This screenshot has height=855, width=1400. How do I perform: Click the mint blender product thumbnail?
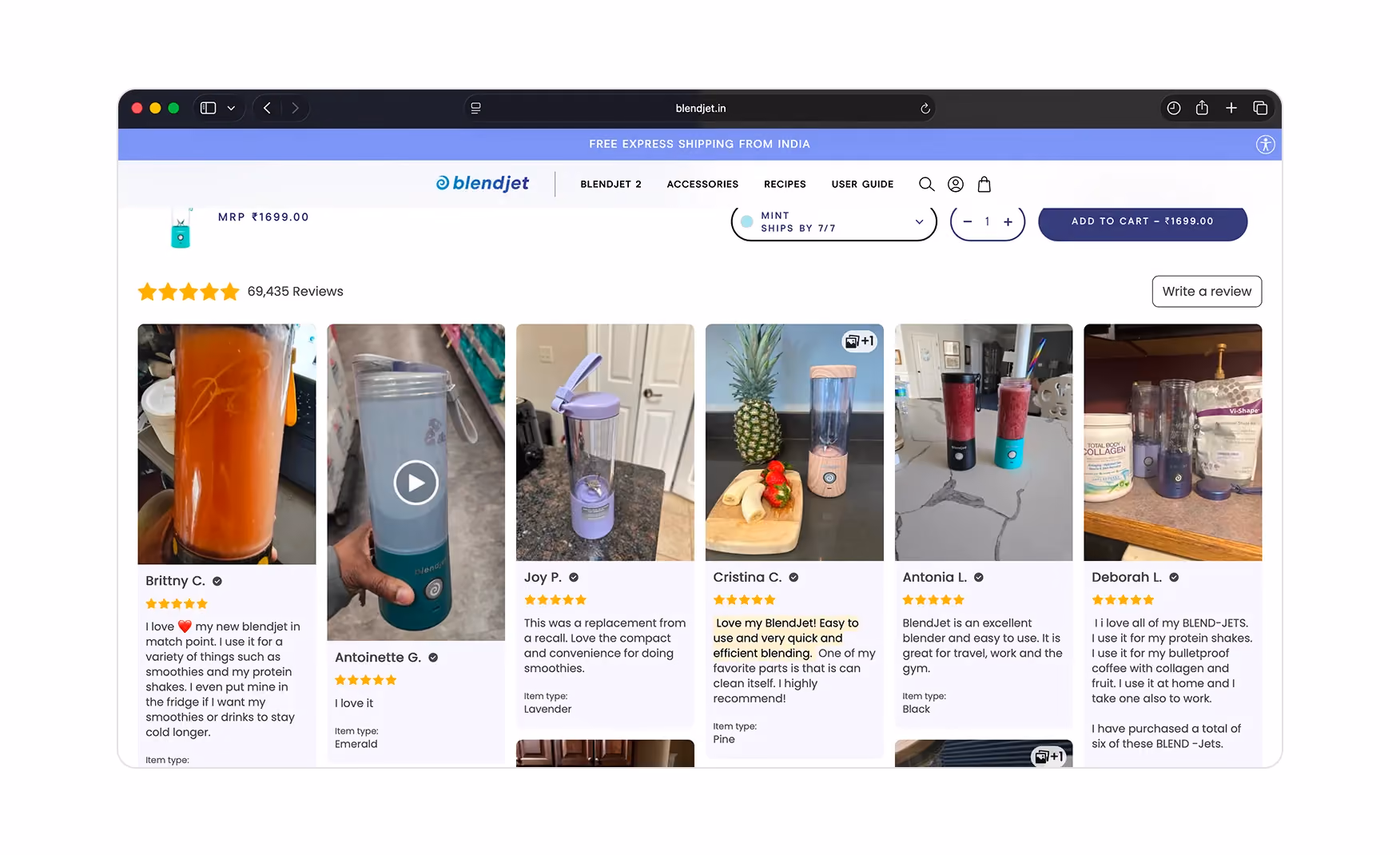(181, 229)
